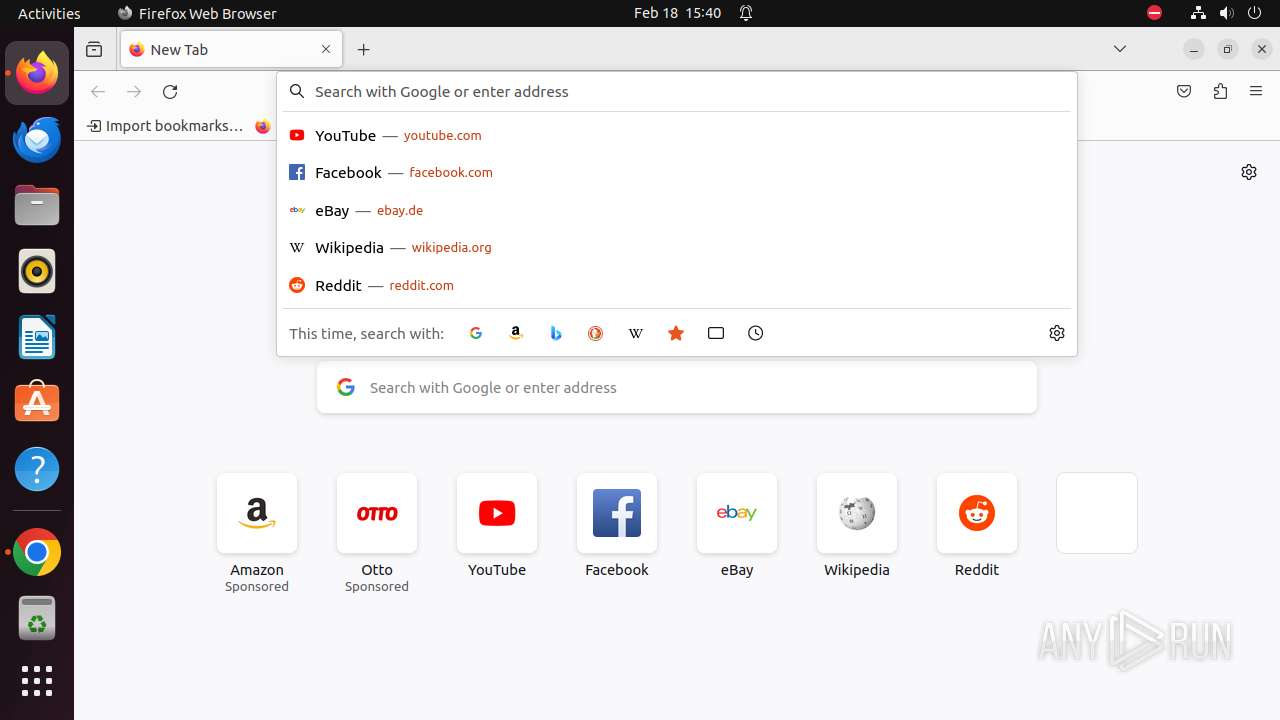The image size is (1280, 720).
Task: Expand the list all tabs dropdown
Action: point(1120,49)
